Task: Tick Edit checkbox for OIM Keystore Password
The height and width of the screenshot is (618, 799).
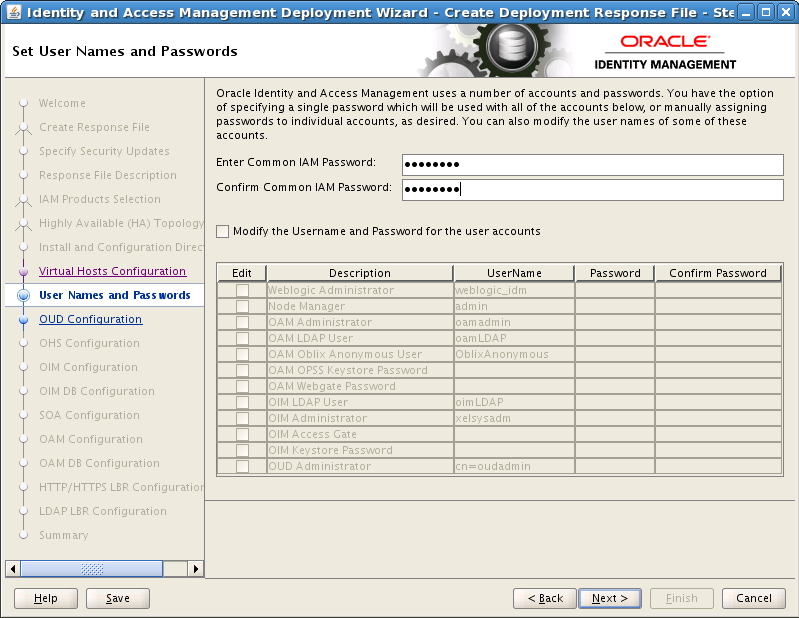Action: click(242, 450)
